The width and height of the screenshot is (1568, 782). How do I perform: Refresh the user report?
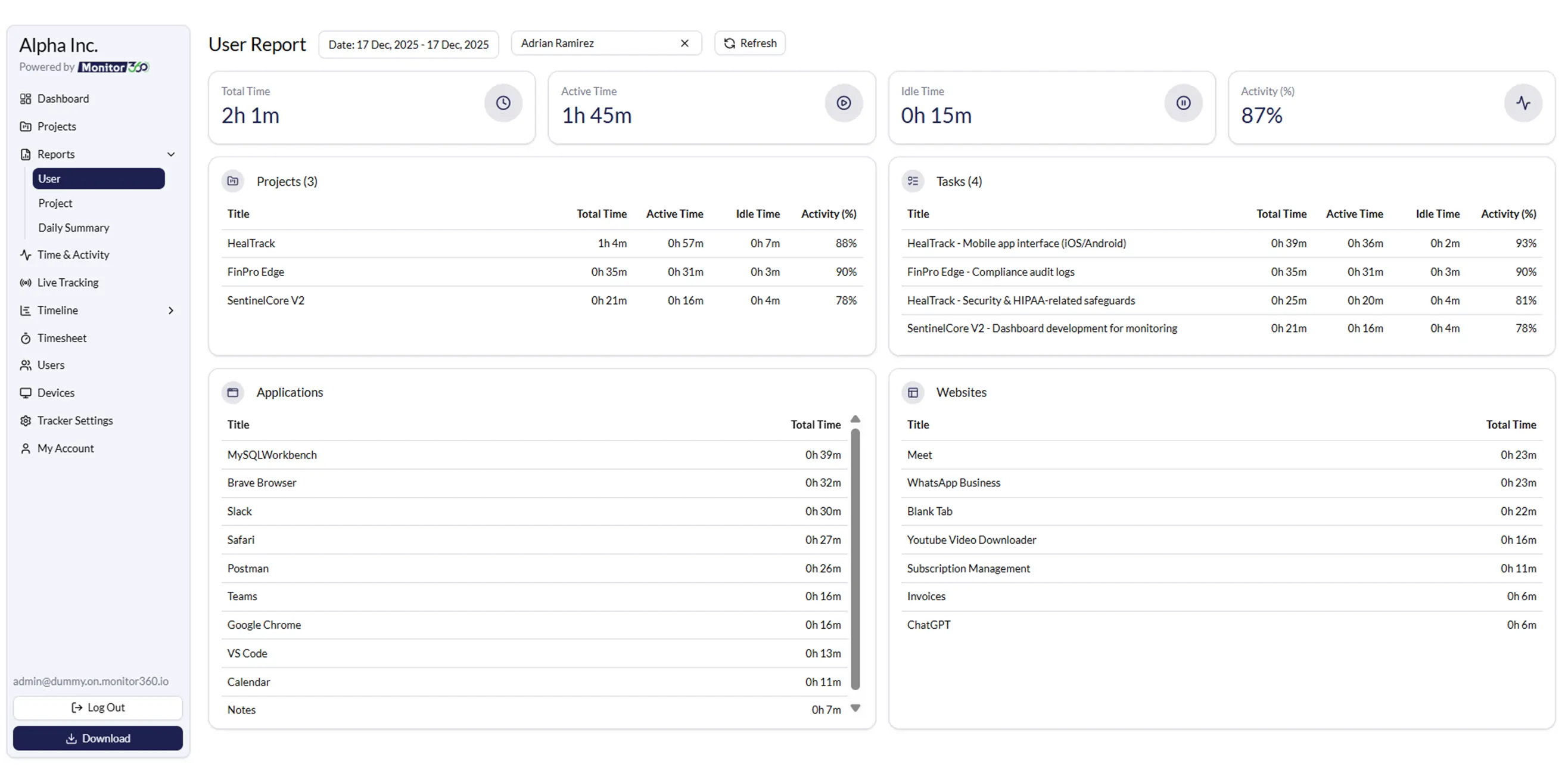pyautogui.click(x=750, y=43)
